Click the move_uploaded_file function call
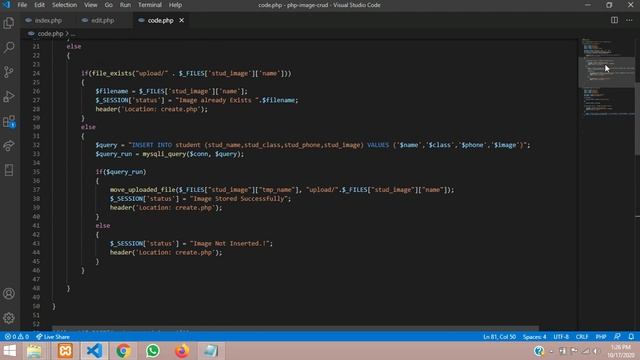 (282, 190)
